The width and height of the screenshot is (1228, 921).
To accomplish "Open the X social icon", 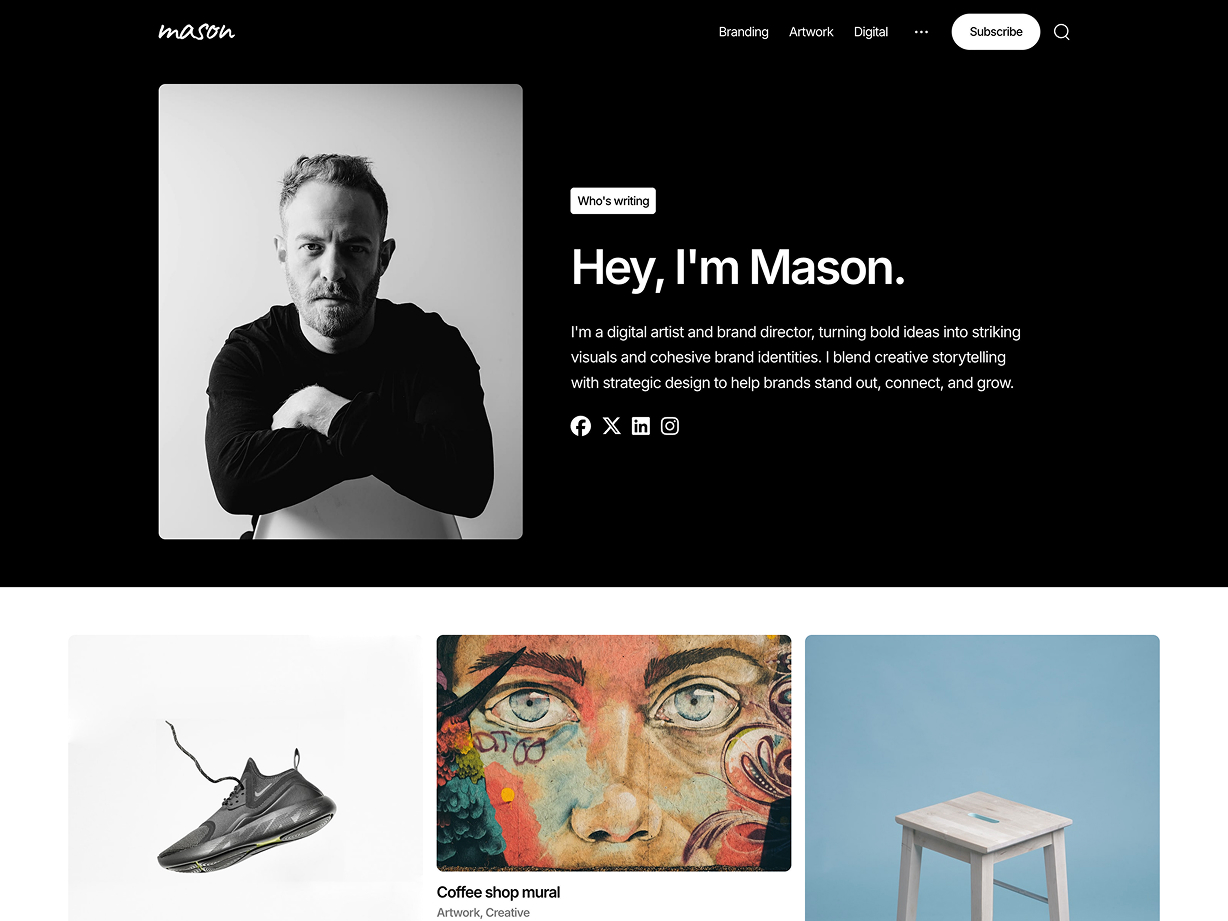I will [611, 426].
